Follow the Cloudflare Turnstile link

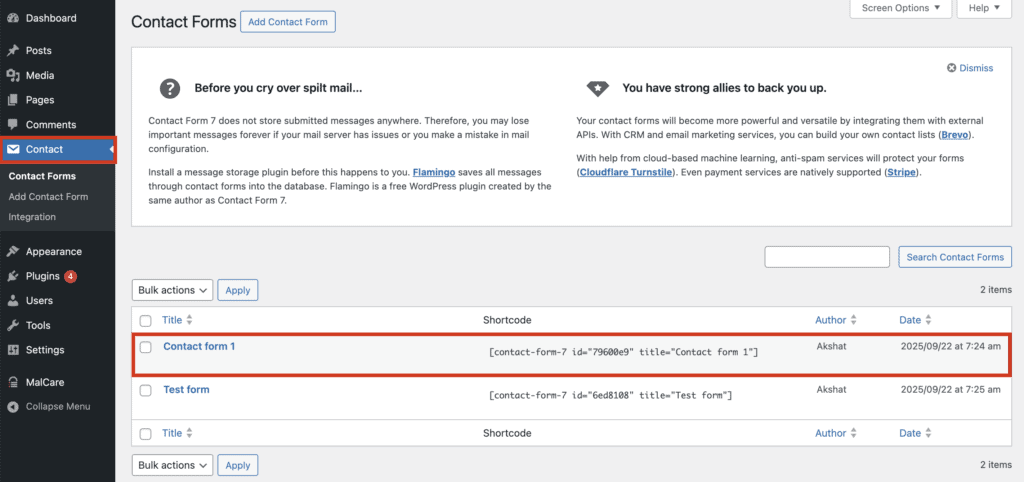(625, 173)
